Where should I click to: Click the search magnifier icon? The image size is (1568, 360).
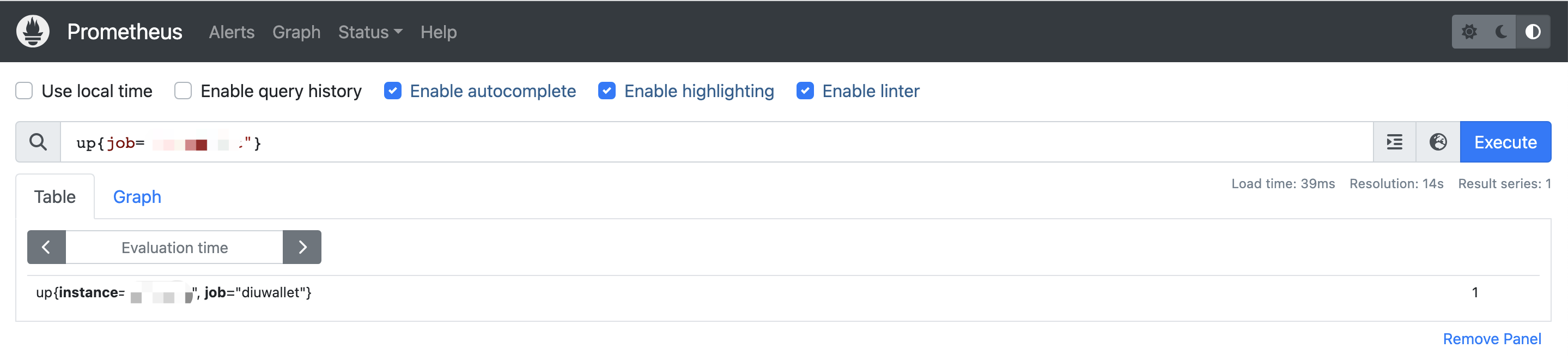coord(38,142)
